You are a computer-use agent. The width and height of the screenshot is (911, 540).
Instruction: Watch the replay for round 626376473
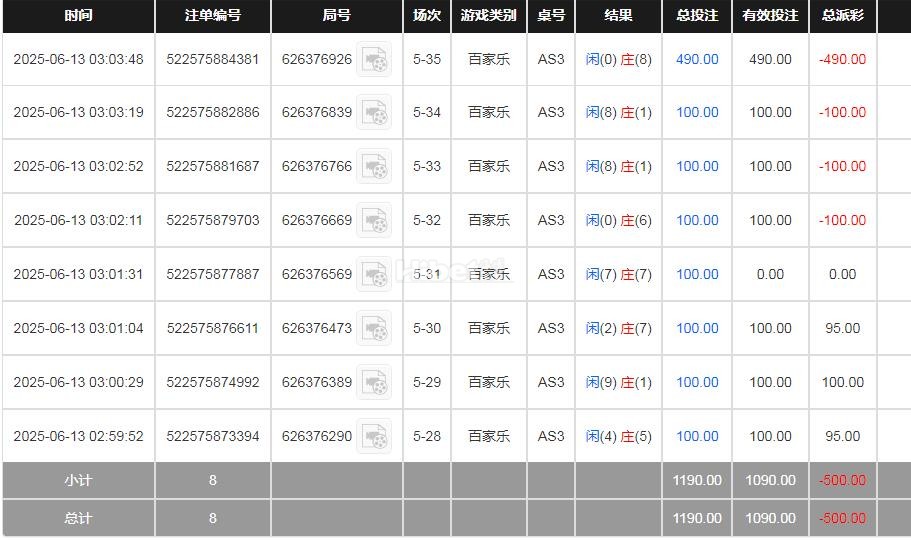tap(374, 329)
